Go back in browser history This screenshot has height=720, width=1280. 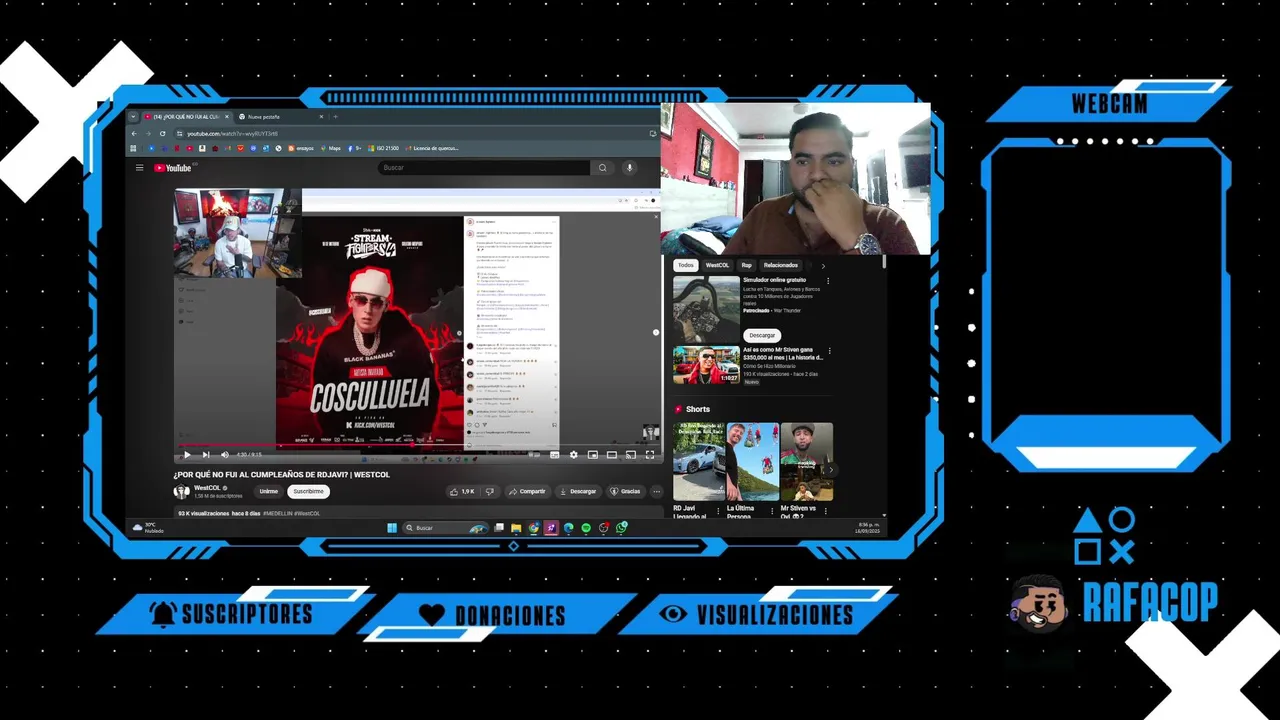point(134,133)
